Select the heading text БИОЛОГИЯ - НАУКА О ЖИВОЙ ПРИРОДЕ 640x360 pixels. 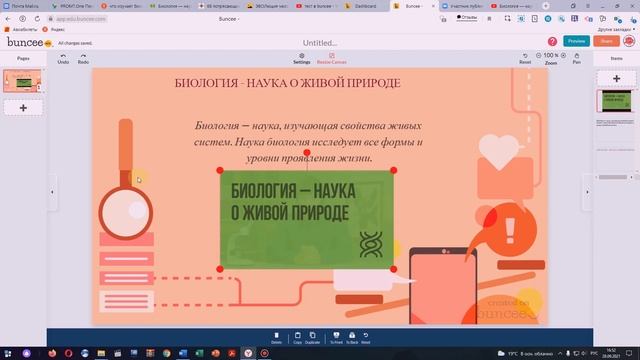pos(287,83)
